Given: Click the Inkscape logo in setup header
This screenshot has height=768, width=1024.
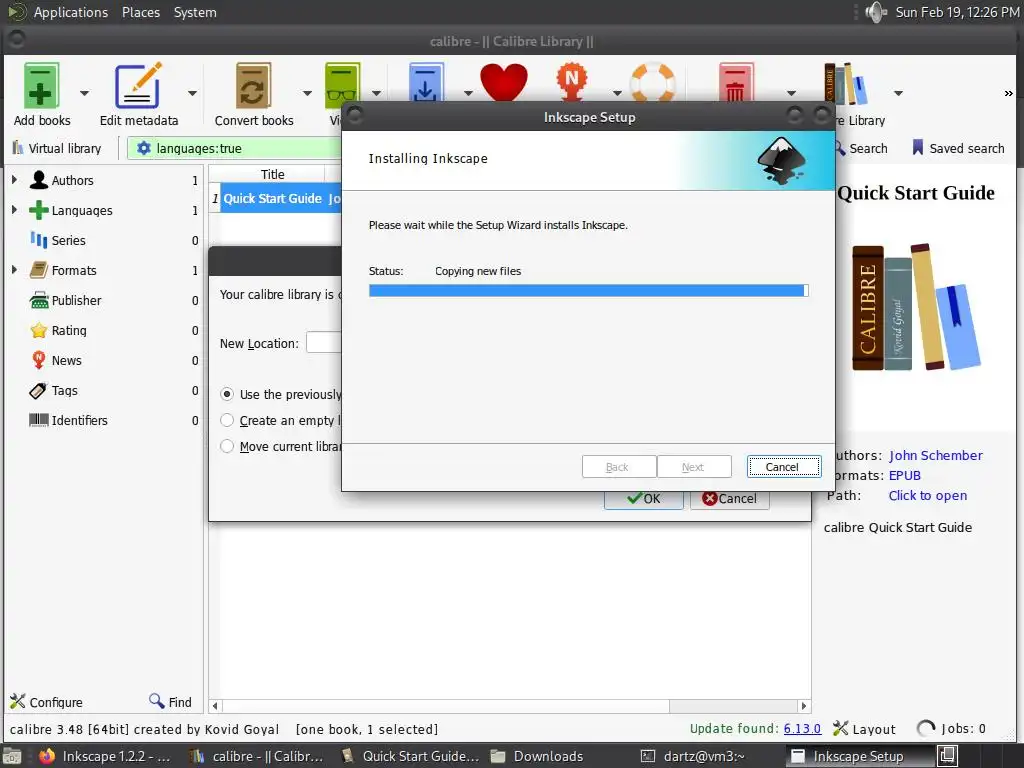Looking at the screenshot, I should pos(781,161).
